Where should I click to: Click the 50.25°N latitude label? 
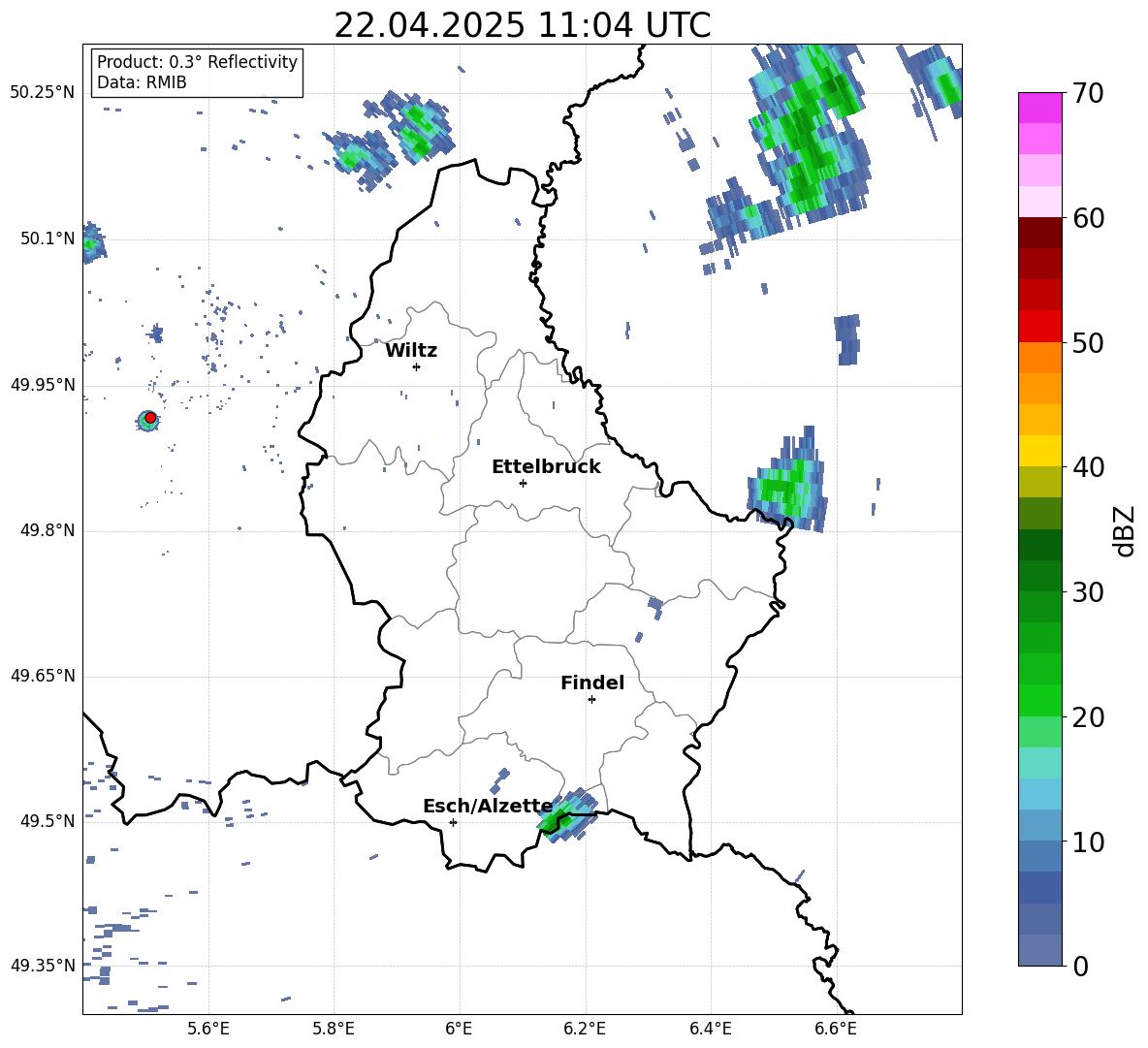[43, 93]
